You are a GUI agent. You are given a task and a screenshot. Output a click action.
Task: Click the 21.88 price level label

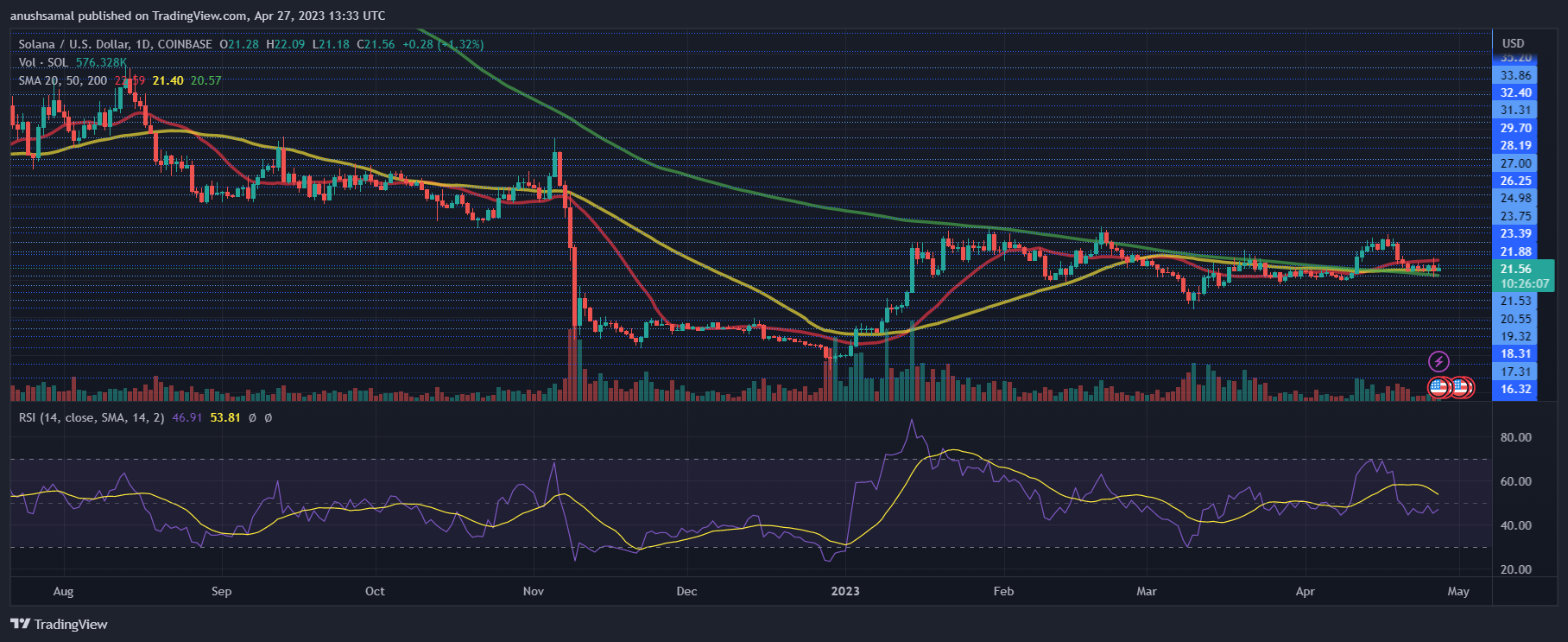pos(1515,251)
